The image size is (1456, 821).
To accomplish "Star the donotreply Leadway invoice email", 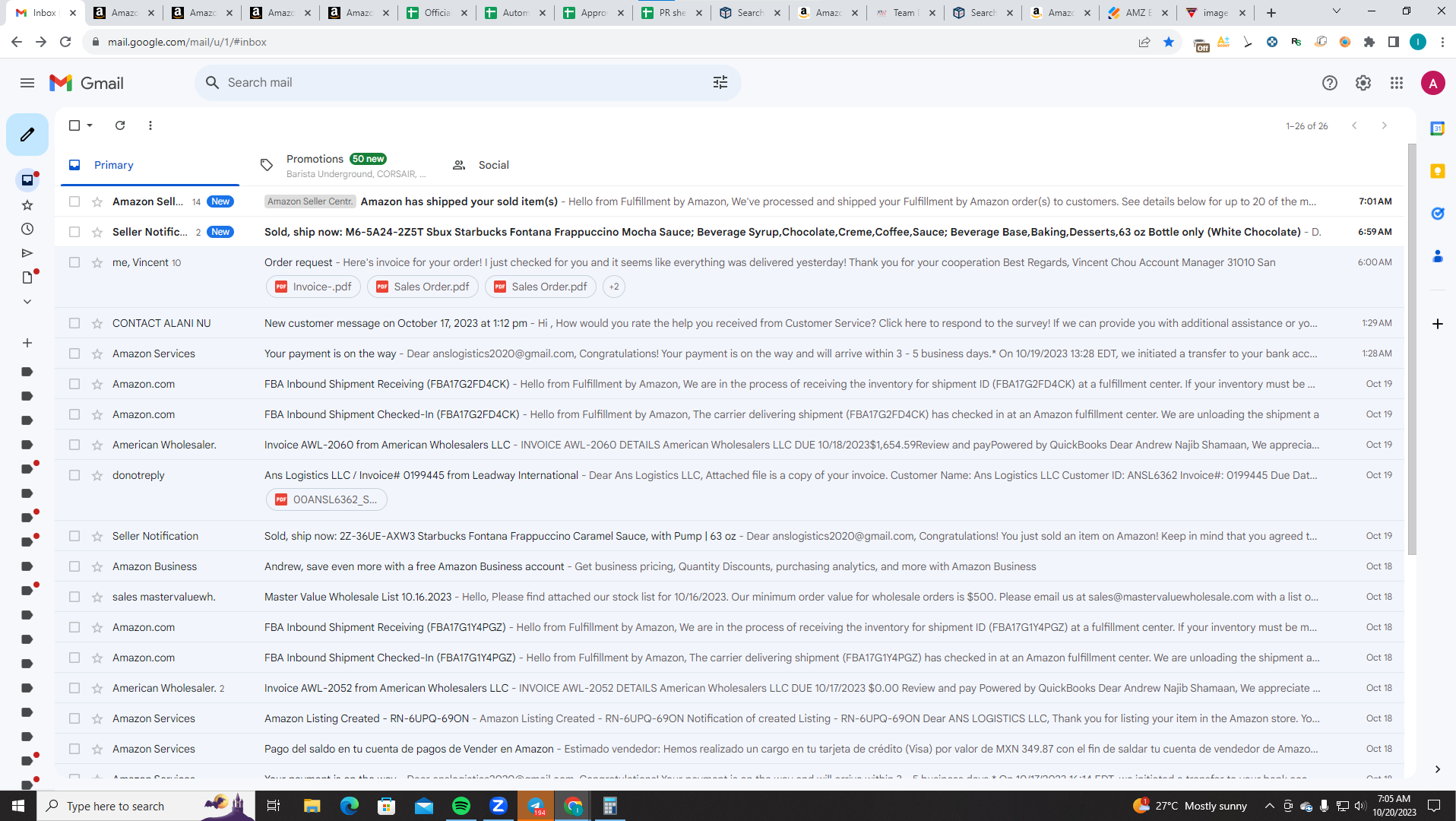I will click(97, 475).
